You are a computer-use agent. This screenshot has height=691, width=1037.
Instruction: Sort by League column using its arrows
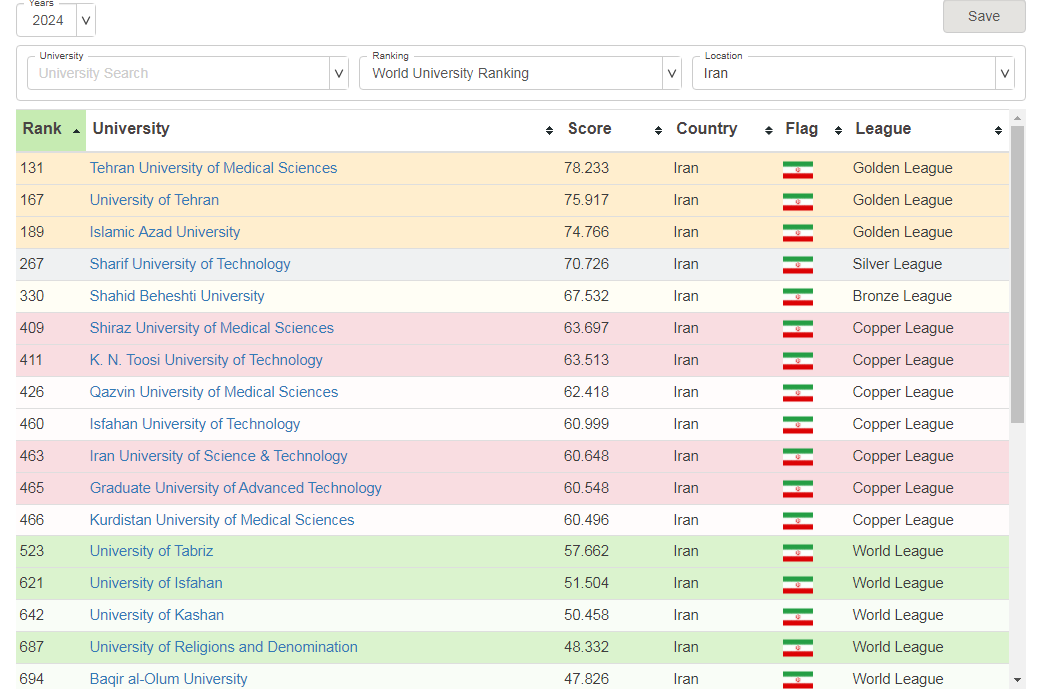tap(997, 131)
